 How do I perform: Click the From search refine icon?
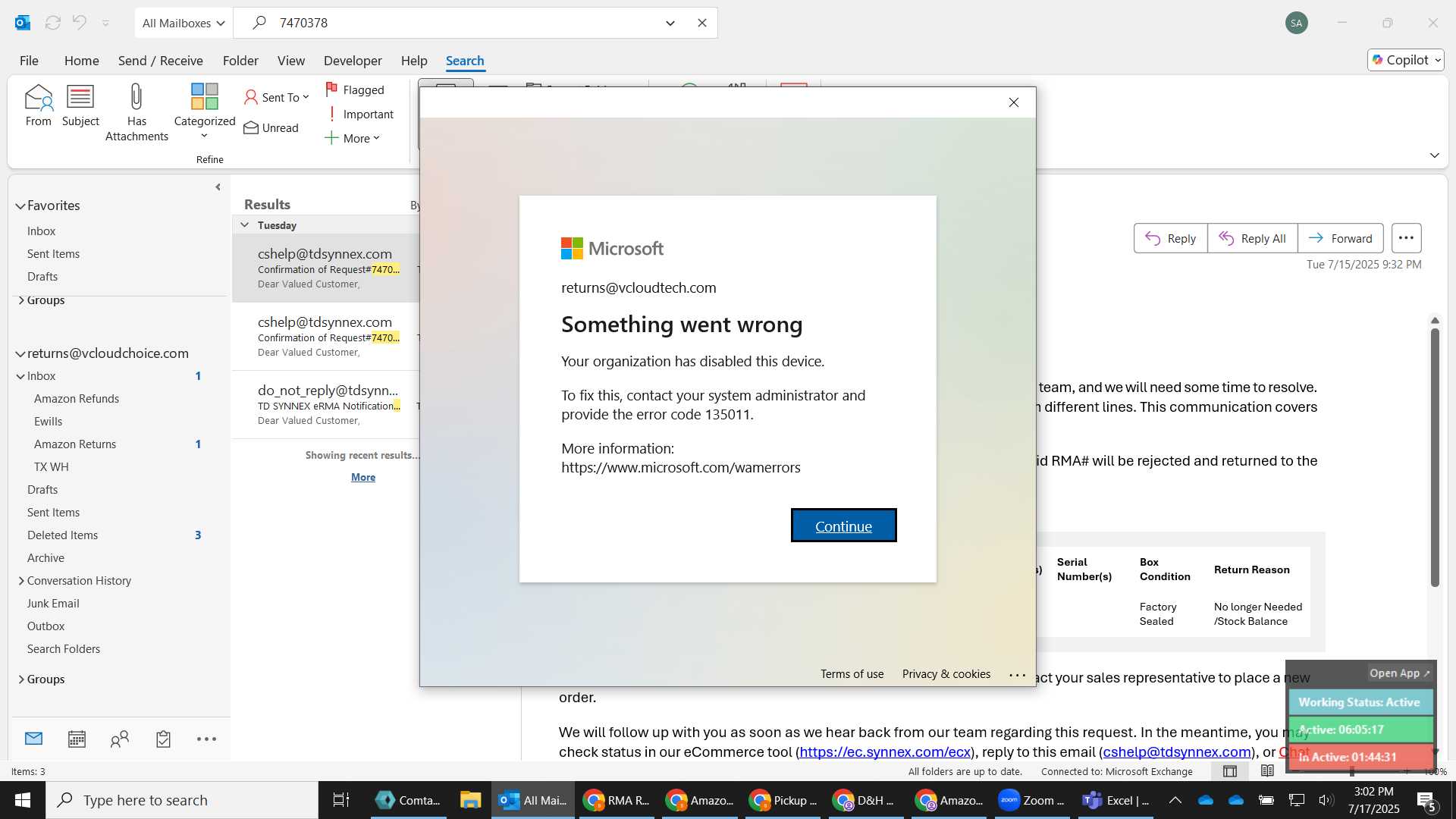38,105
